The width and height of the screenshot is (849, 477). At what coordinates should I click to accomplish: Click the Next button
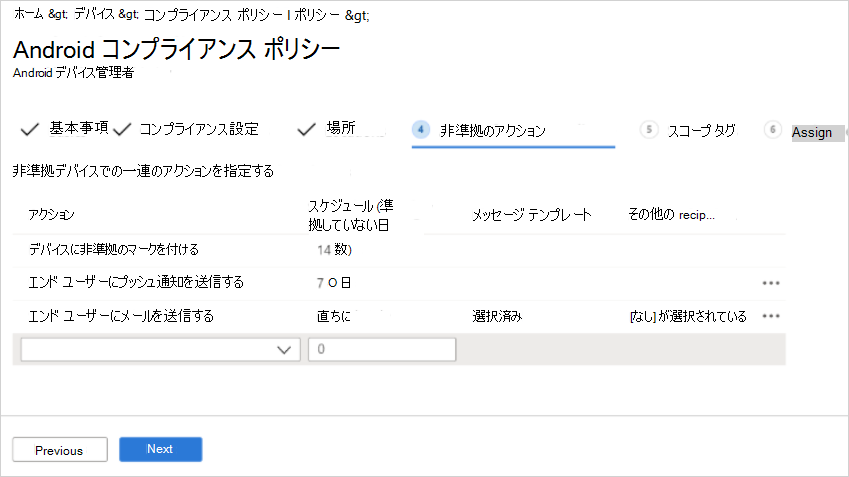click(160, 449)
